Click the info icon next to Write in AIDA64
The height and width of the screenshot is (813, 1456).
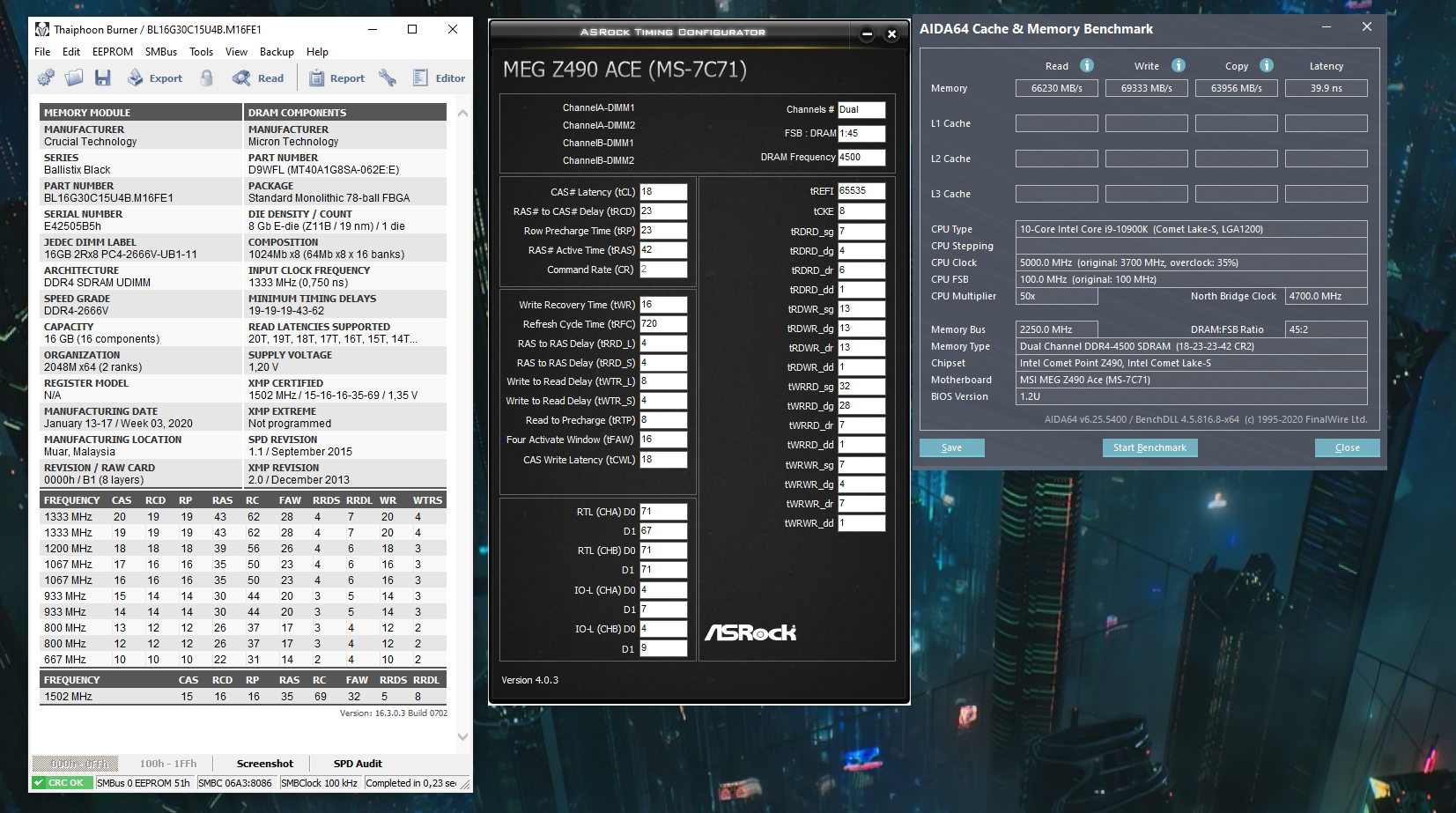[1179, 65]
